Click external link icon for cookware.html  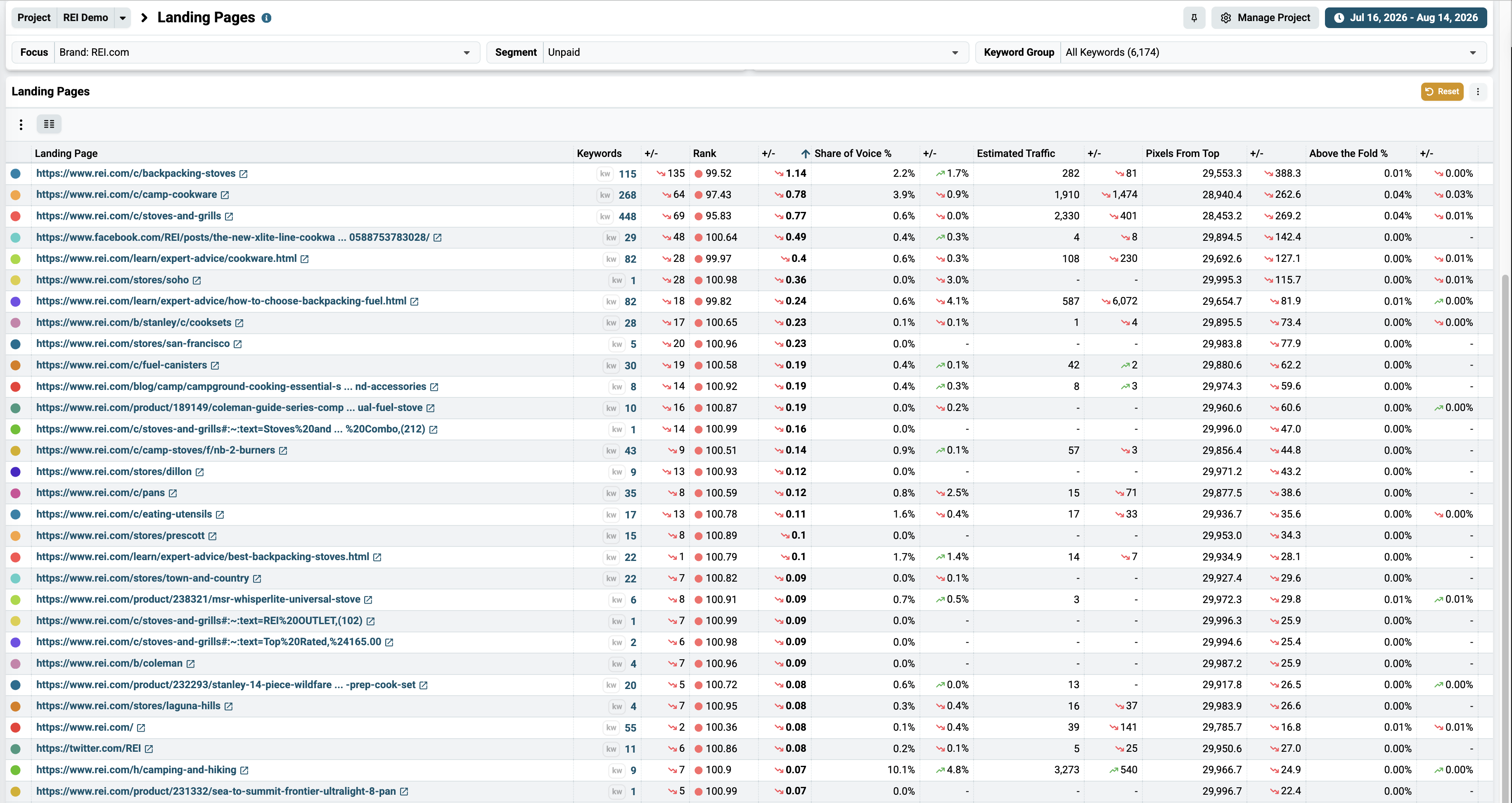pyautogui.click(x=305, y=259)
